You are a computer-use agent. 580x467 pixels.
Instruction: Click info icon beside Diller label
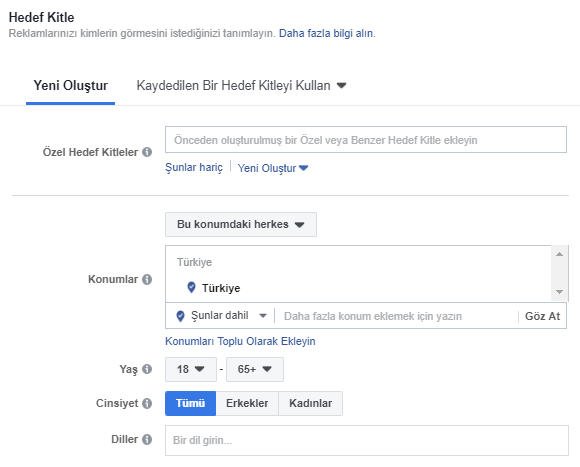coord(147,439)
